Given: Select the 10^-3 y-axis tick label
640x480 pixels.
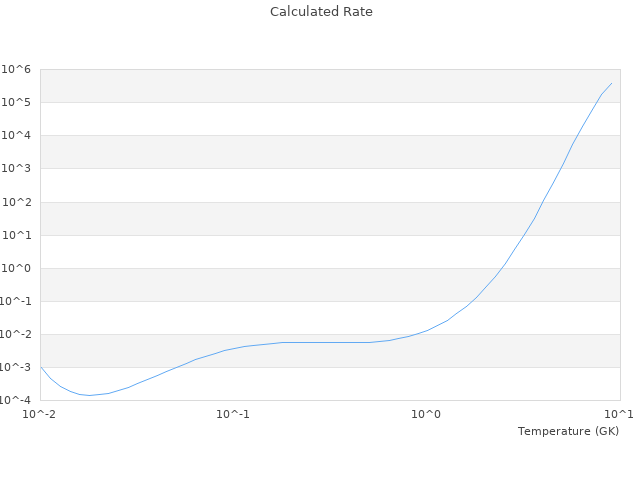Looking at the screenshot, I should click(15, 367).
